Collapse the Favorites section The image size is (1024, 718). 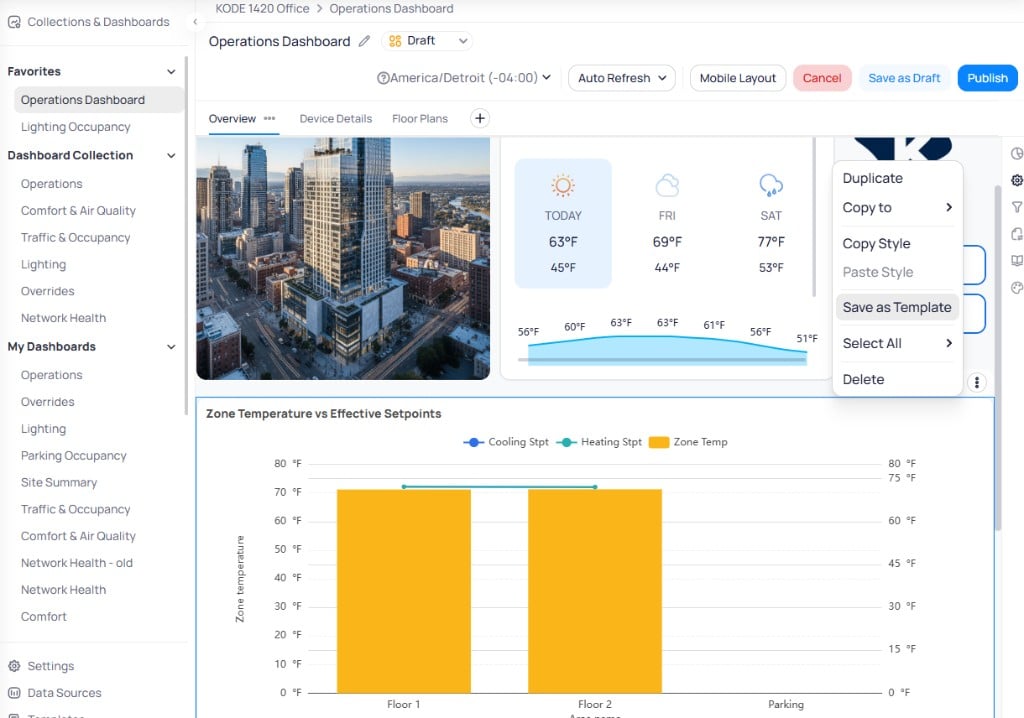click(x=171, y=72)
